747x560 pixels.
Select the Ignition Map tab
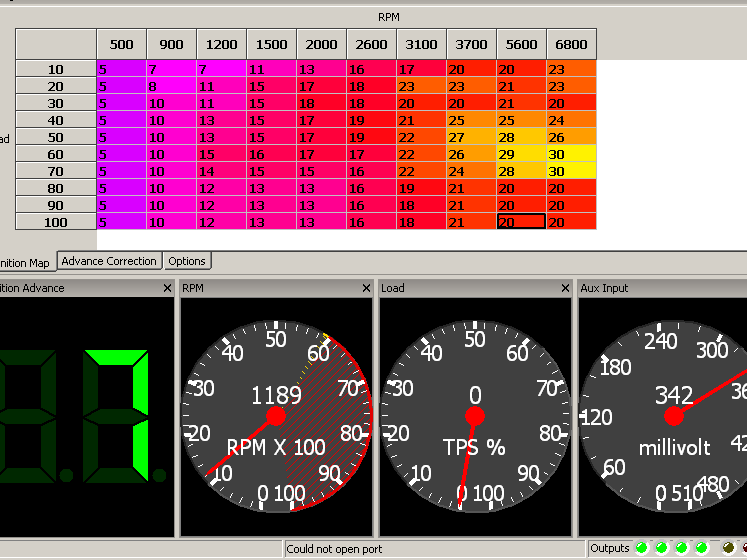(x=25, y=263)
